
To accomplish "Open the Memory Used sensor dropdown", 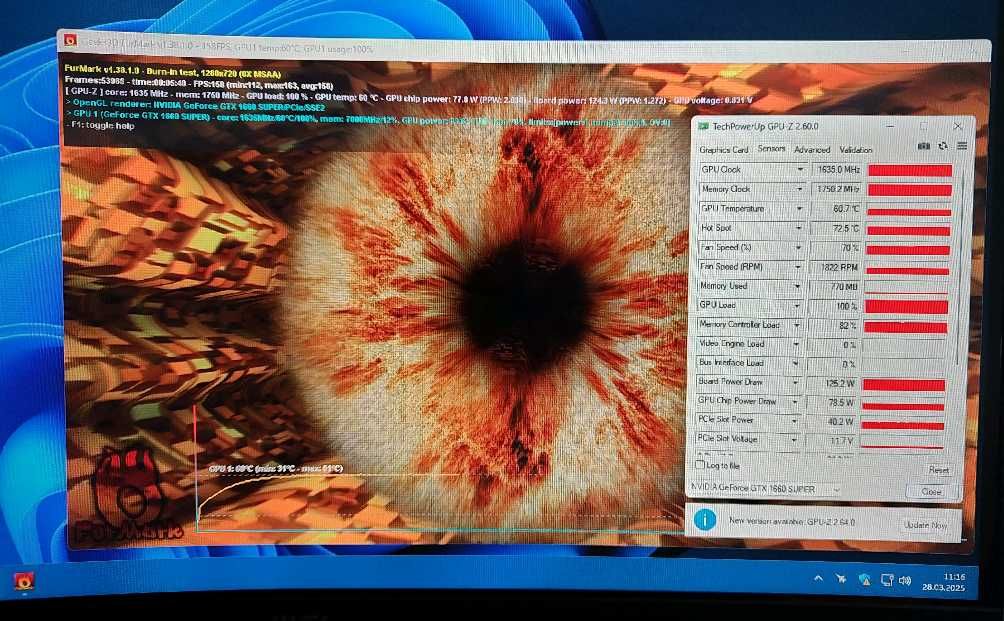I will [x=797, y=286].
